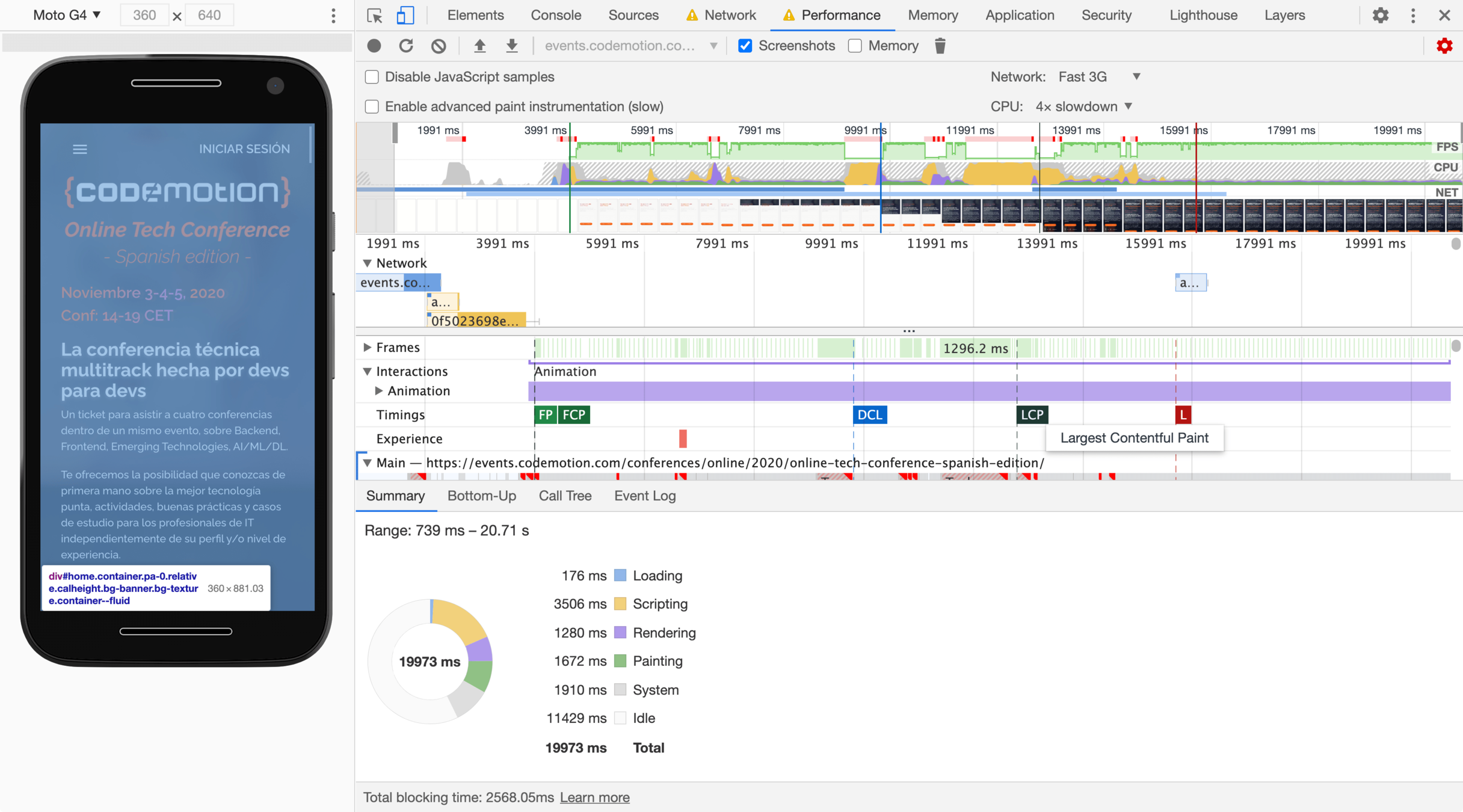Activate the inspect element picker icon
The height and width of the screenshot is (812, 1463).
pos(375,15)
